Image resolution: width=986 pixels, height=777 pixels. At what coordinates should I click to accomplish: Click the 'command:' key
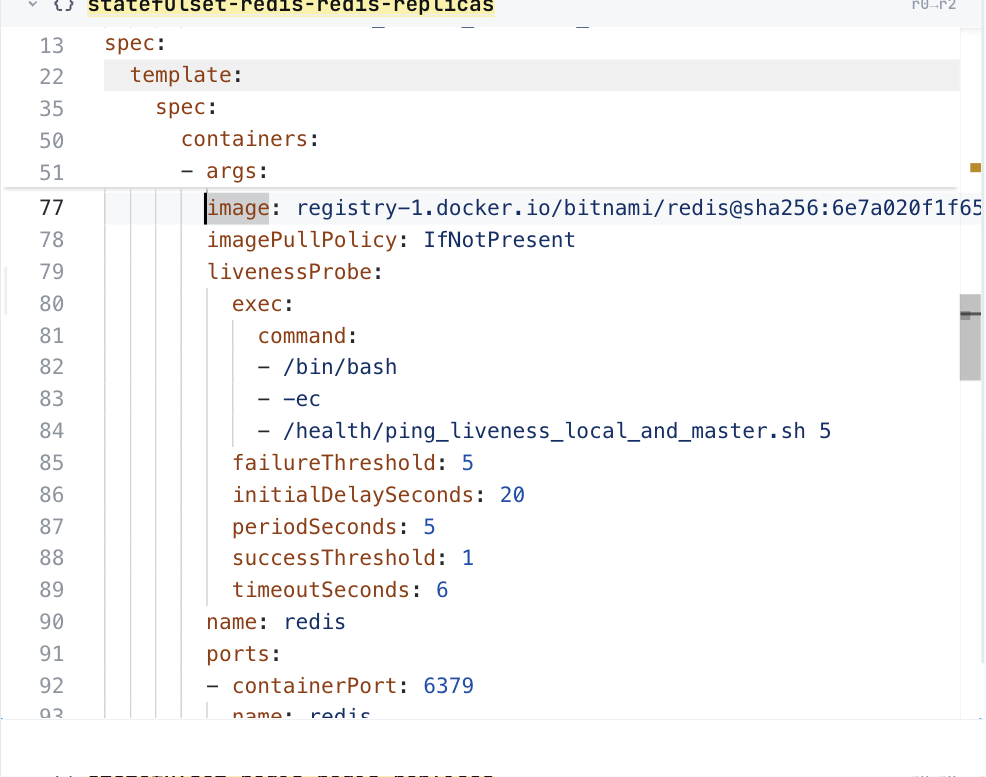coord(307,336)
